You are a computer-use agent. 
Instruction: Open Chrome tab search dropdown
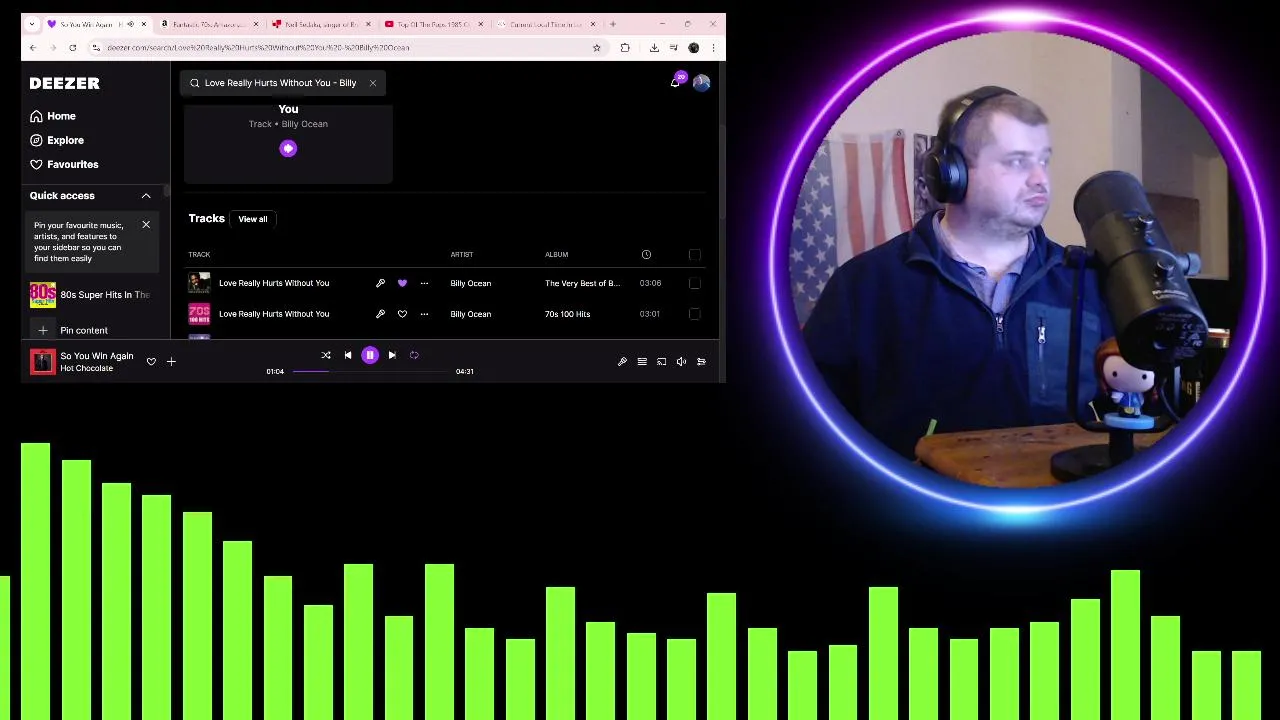click(32, 24)
